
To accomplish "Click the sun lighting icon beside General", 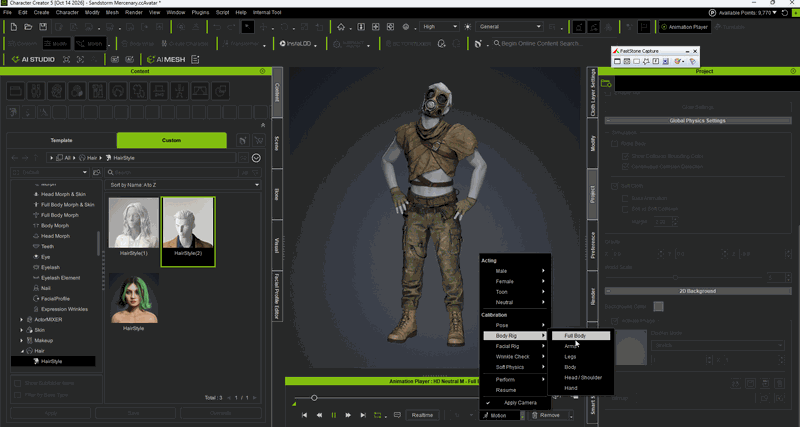I will pos(468,27).
